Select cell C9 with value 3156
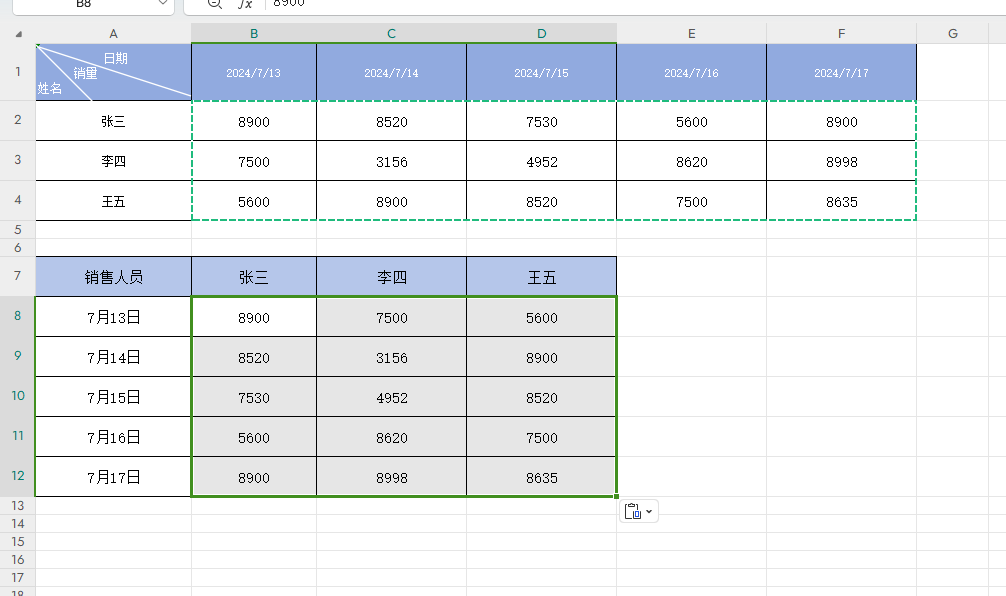1006x596 pixels. point(391,357)
